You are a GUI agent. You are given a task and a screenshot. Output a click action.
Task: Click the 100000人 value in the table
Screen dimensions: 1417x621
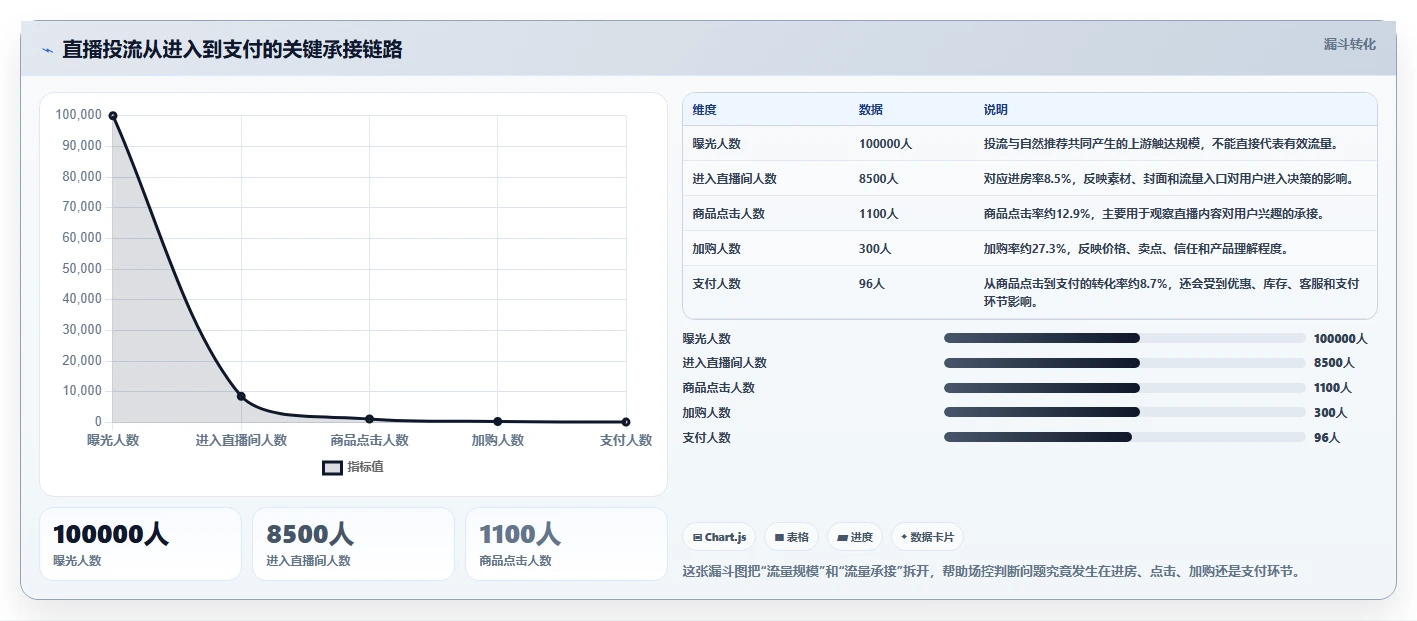[x=885, y=144]
